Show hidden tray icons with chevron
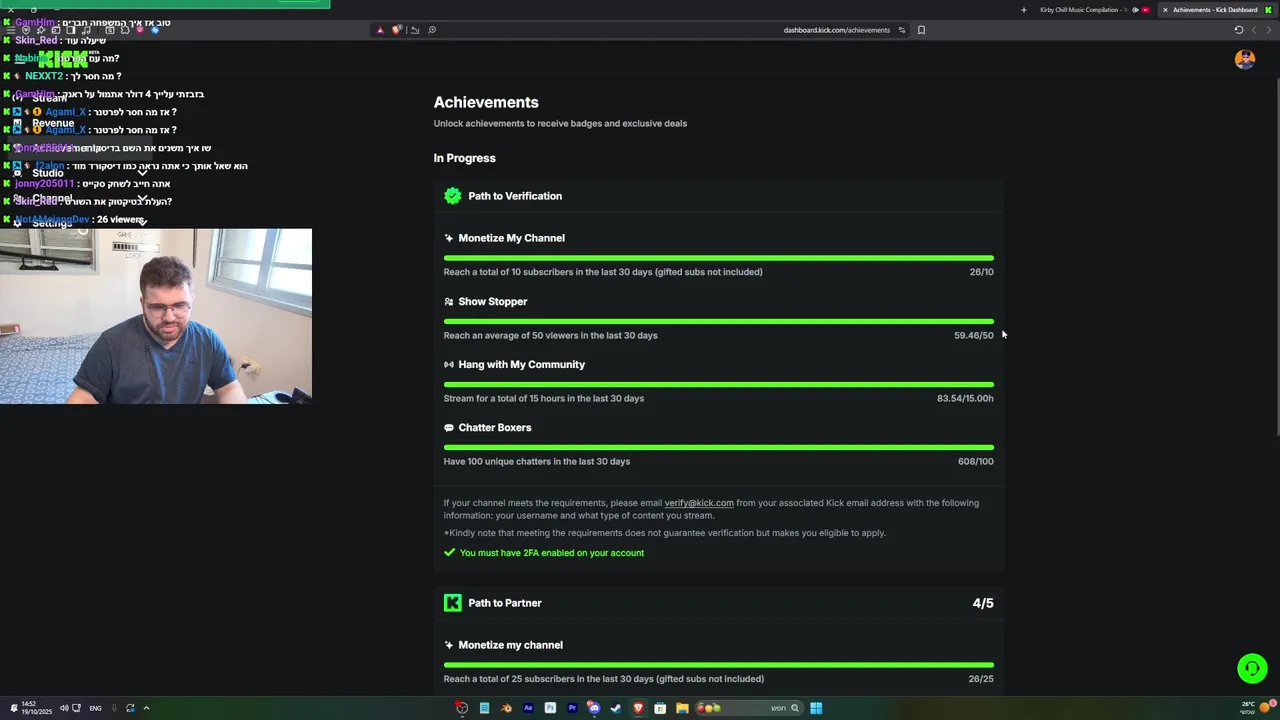Screen dimensions: 1280x720 coord(146,708)
